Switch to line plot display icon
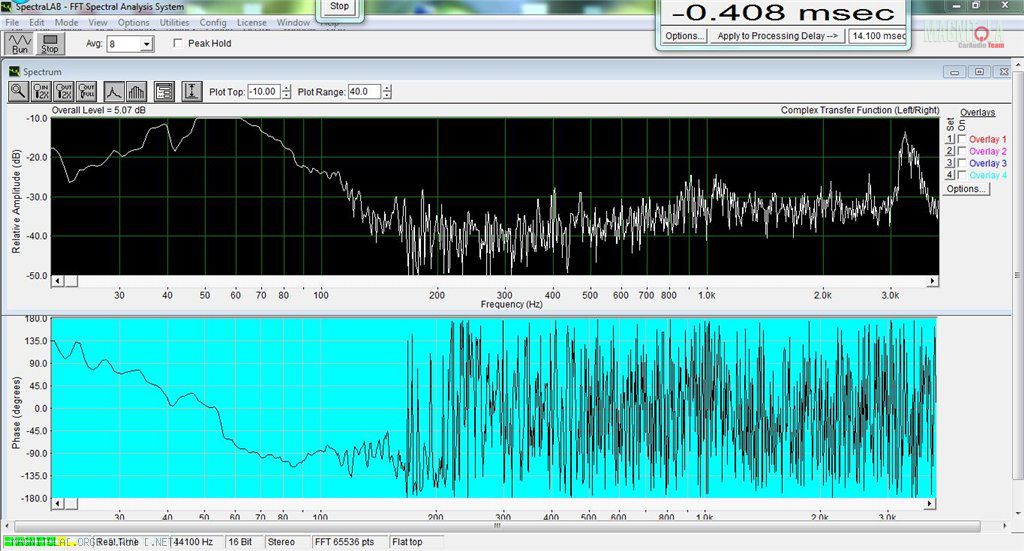This screenshot has width=1024, height=551. [x=114, y=91]
